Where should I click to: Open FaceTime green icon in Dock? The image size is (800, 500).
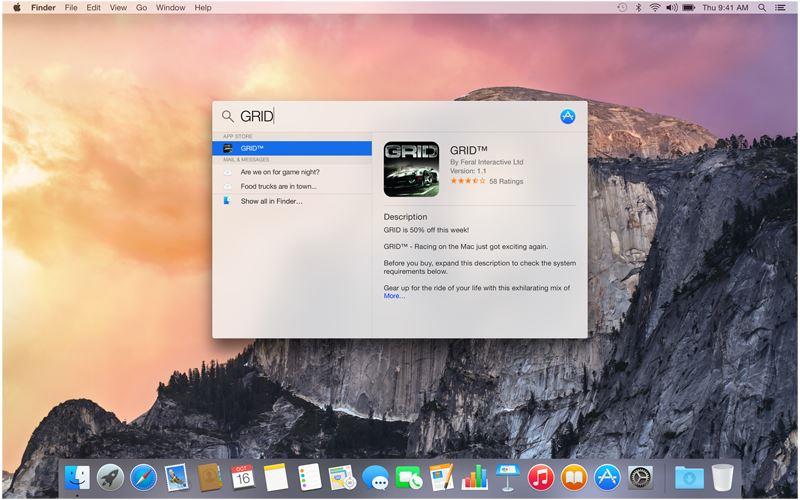click(409, 479)
